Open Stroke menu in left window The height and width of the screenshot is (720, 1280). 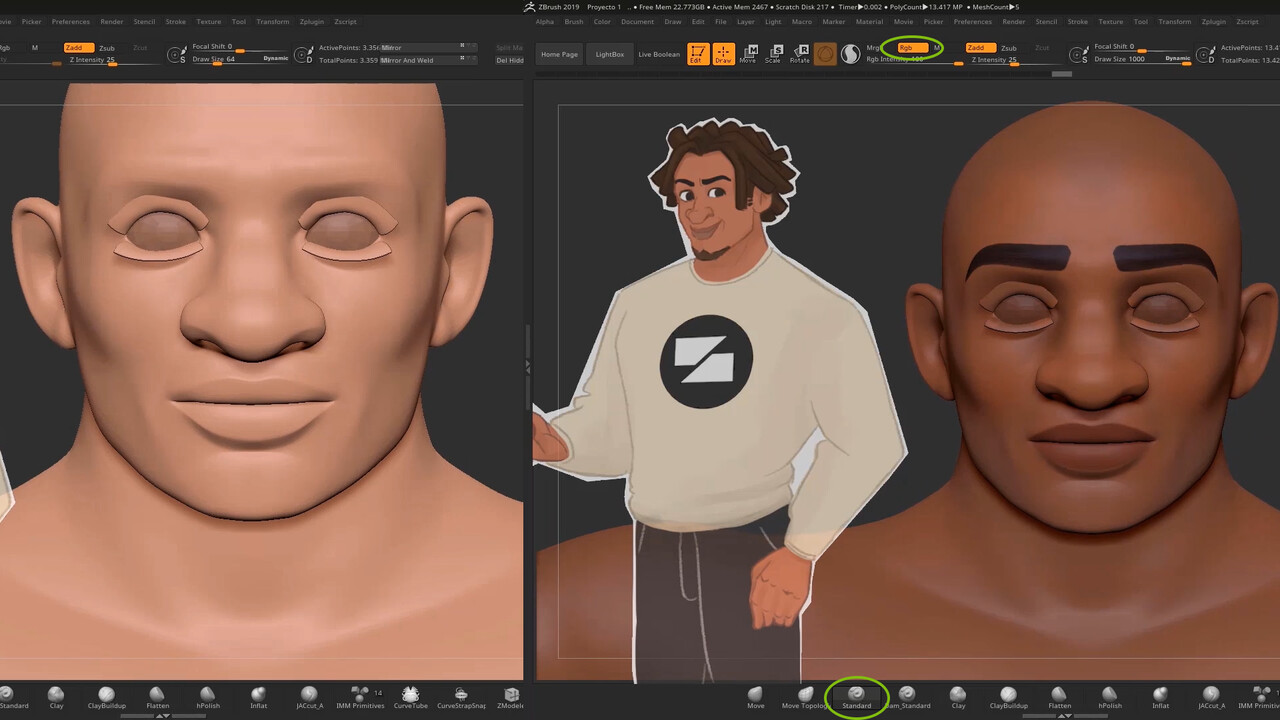pyautogui.click(x=175, y=21)
